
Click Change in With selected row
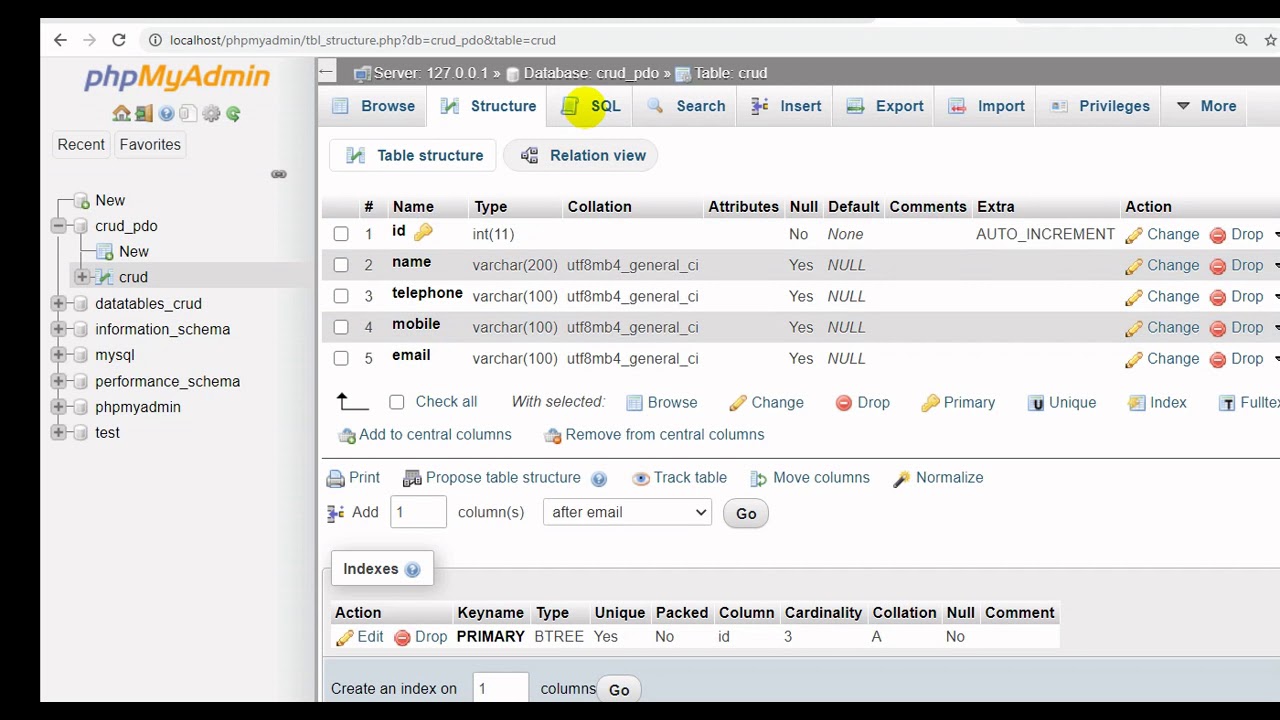(x=766, y=402)
